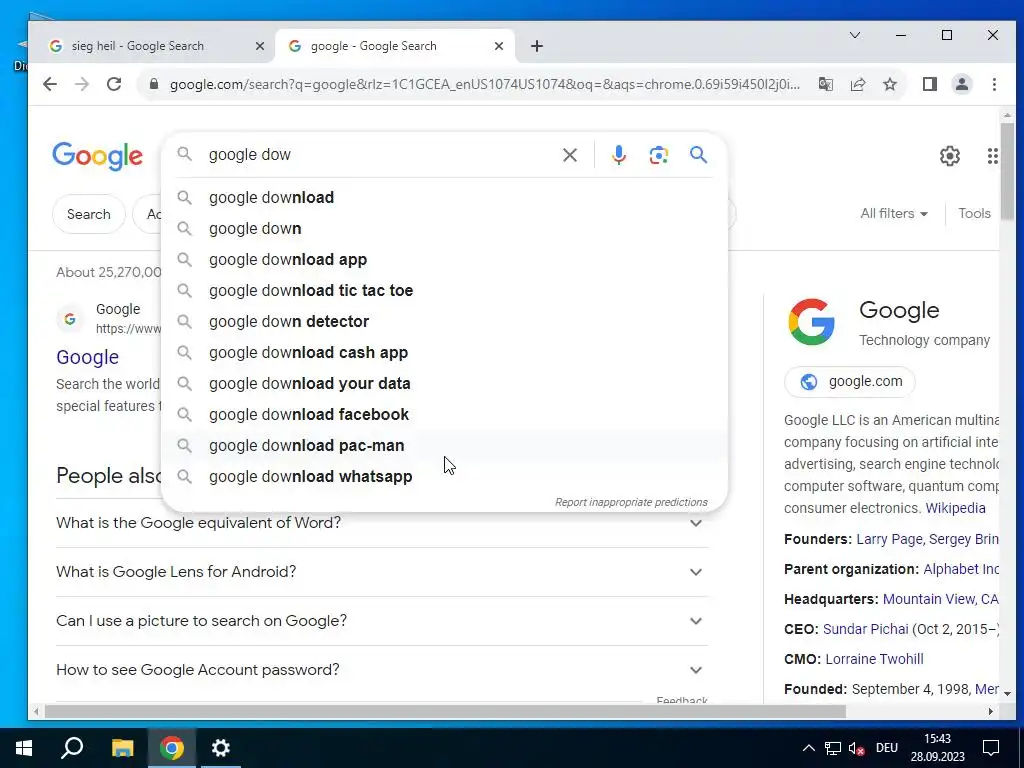Select the 'google download cash app' suggestion
1024x768 pixels.
pos(444,353)
